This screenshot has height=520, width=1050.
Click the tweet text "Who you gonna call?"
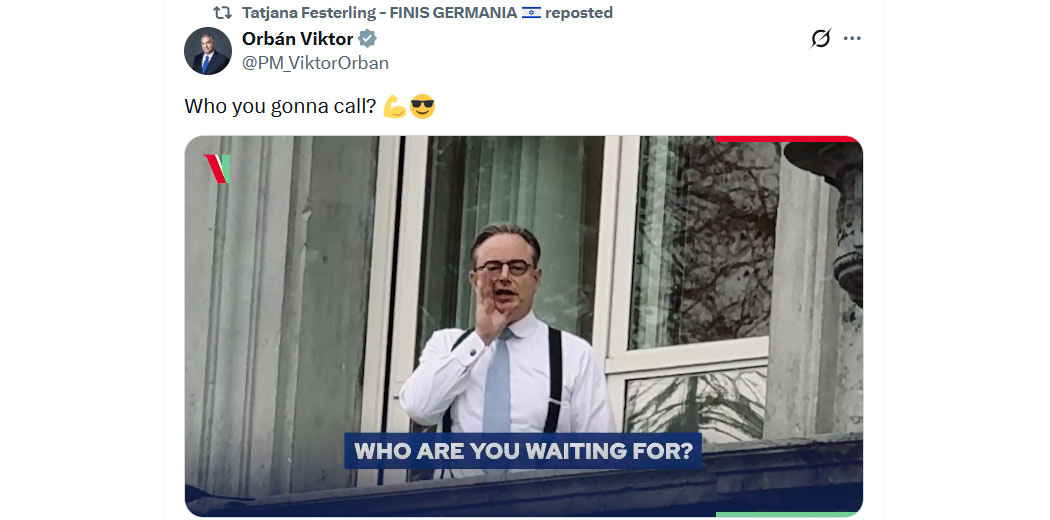[x=280, y=106]
